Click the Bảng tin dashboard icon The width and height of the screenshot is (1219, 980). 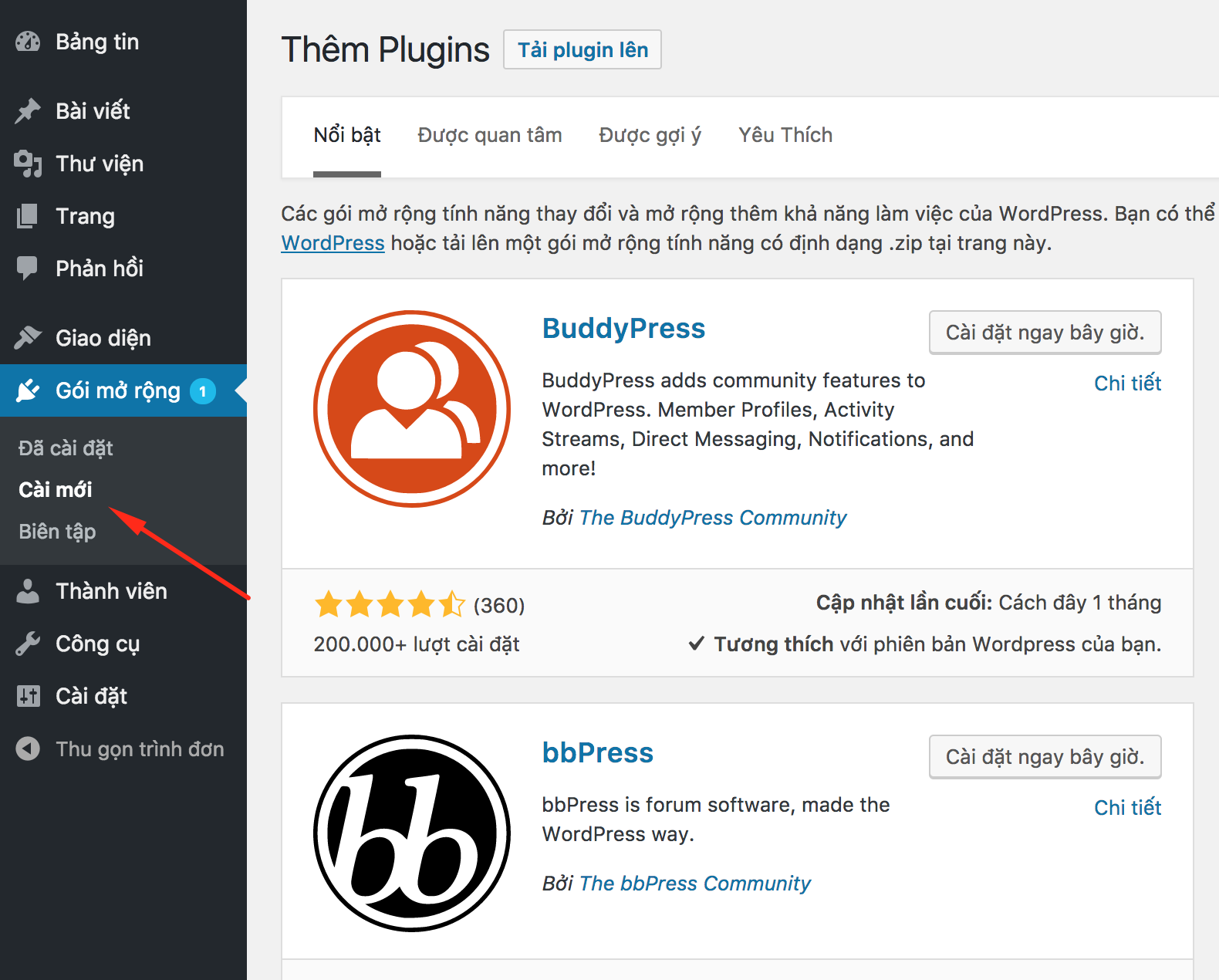point(28,42)
